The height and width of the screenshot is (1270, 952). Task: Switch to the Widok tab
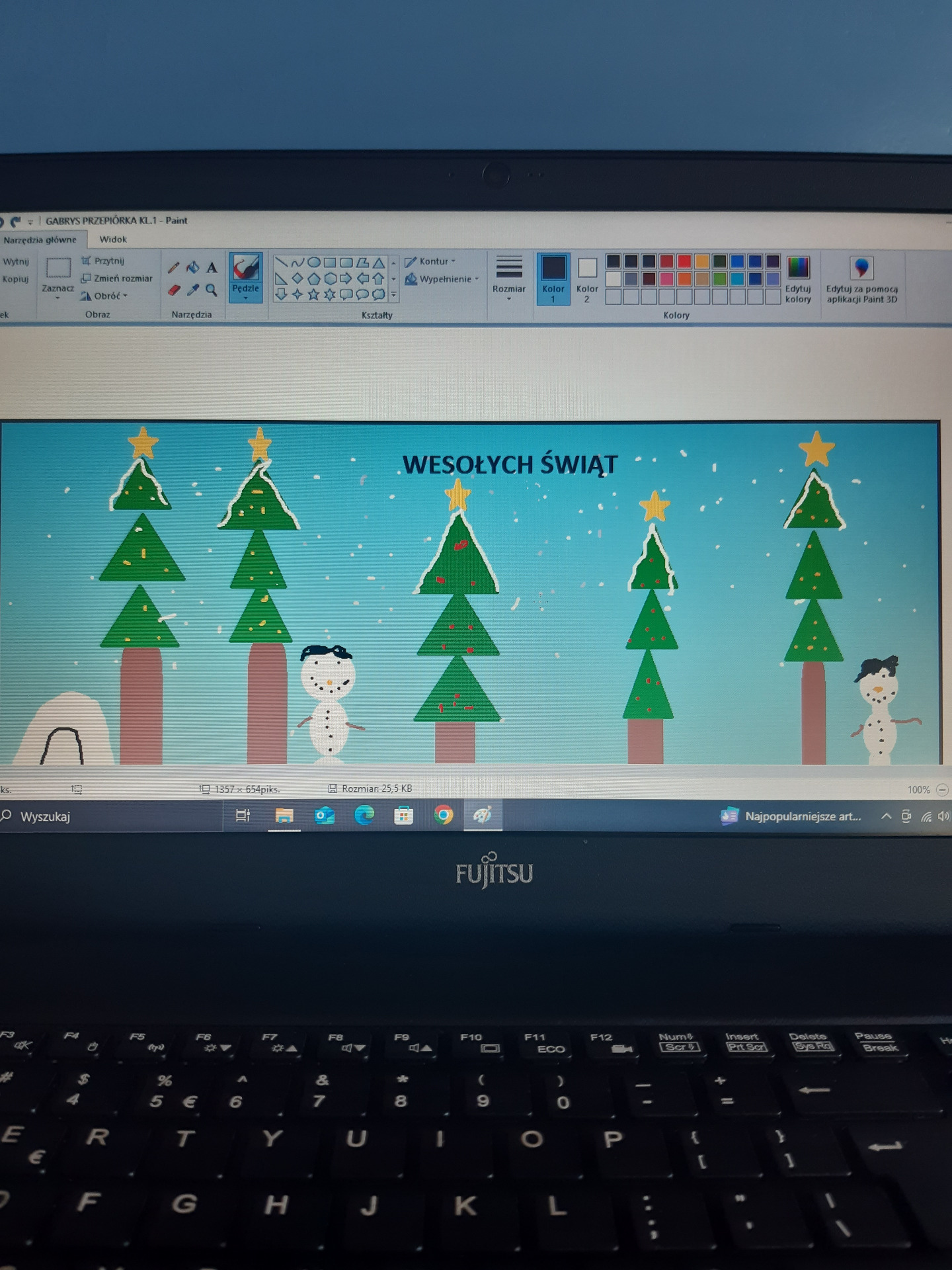pyautogui.click(x=113, y=239)
